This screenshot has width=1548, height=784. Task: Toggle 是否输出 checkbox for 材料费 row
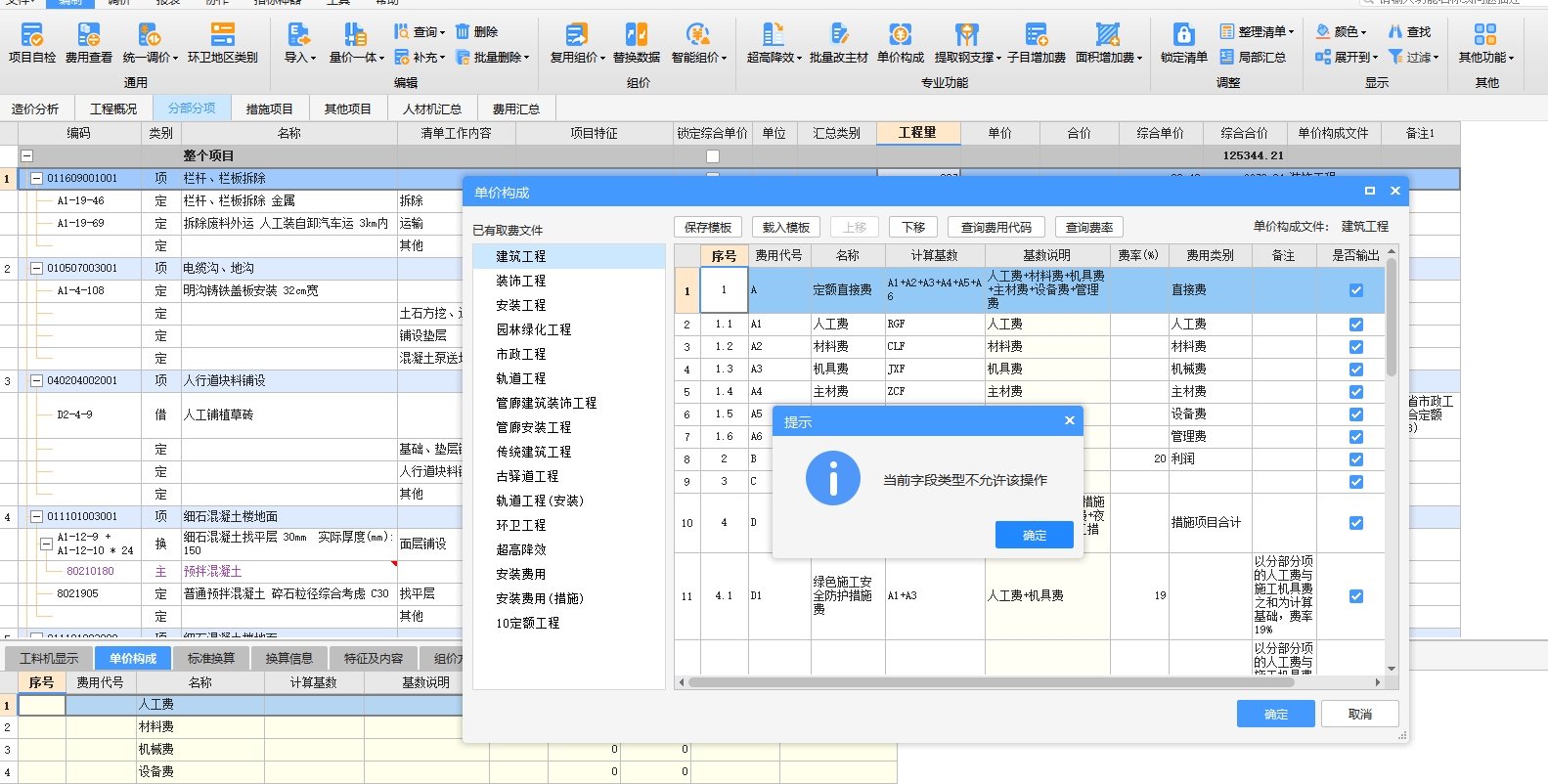click(1355, 347)
